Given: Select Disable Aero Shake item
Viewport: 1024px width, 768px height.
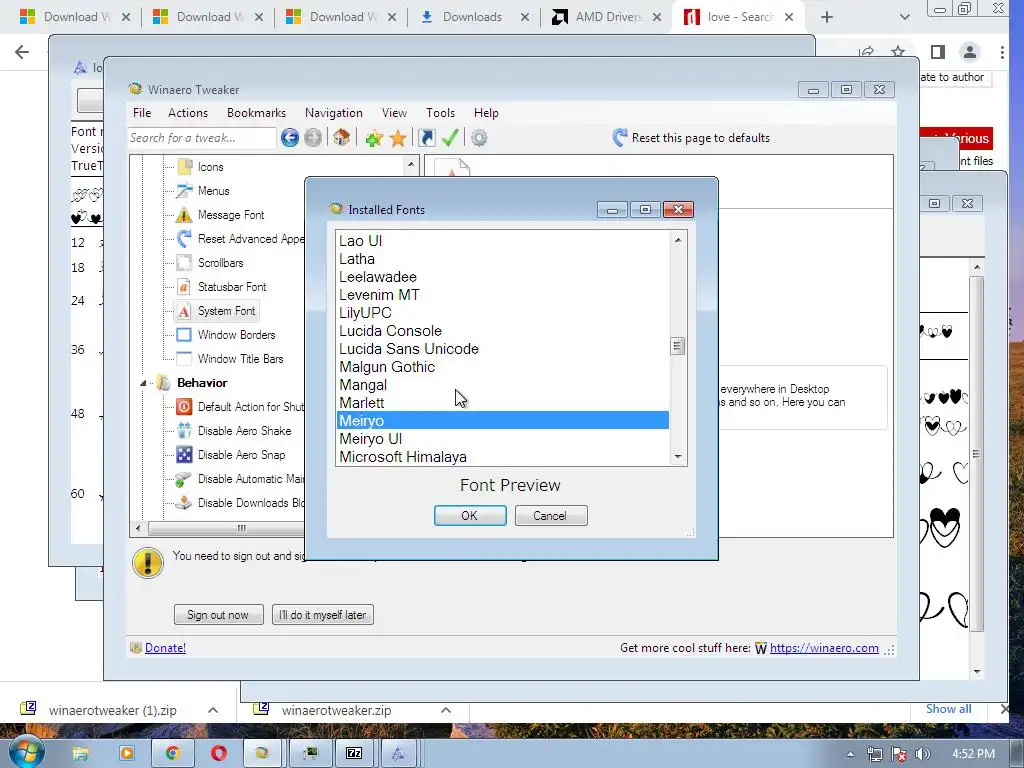Looking at the screenshot, I should pyautogui.click(x=244, y=431).
